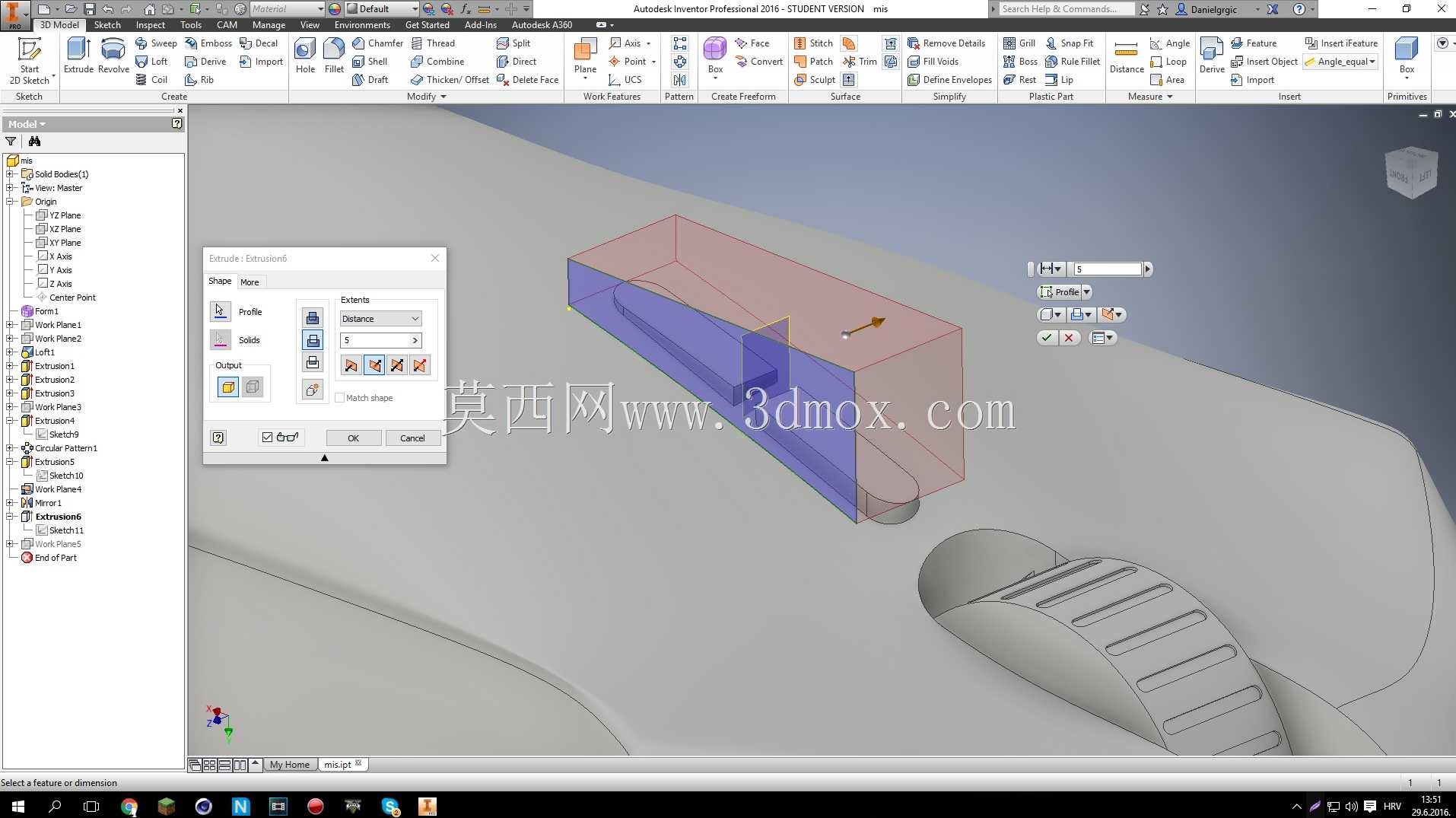Click the Profile selection button in dialog
Image resolution: width=1456 pixels, height=818 pixels.
pyautogui.click(x=220, y=311)
